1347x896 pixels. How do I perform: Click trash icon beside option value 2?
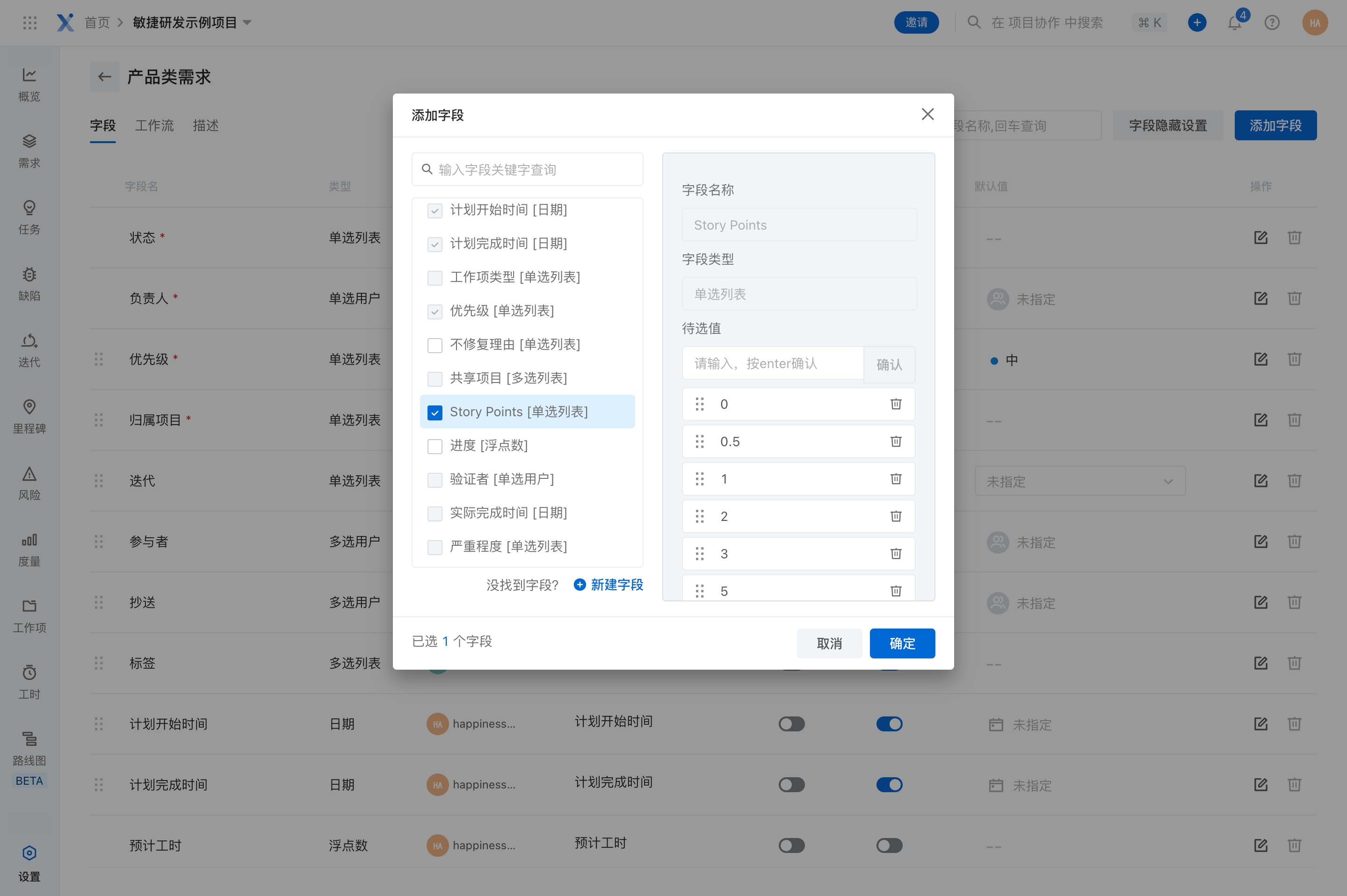[896, 517]
